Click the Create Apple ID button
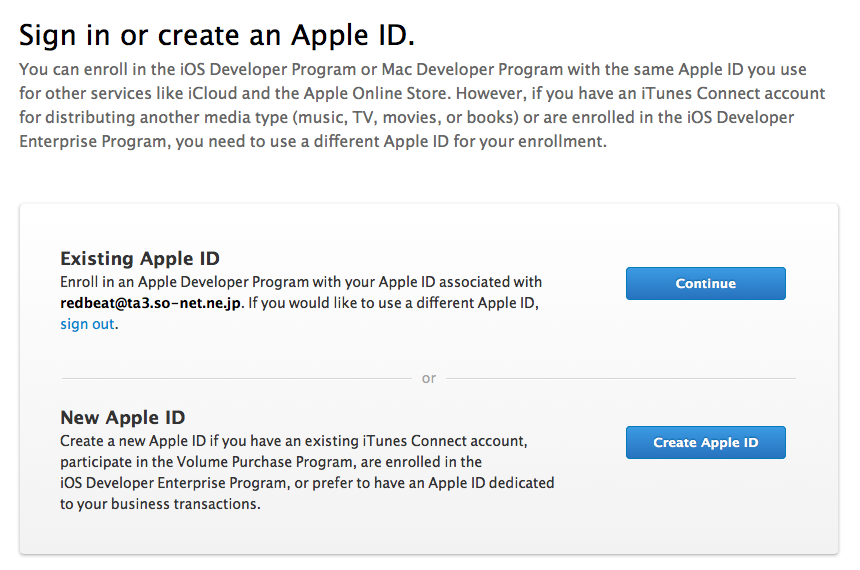 705,443
